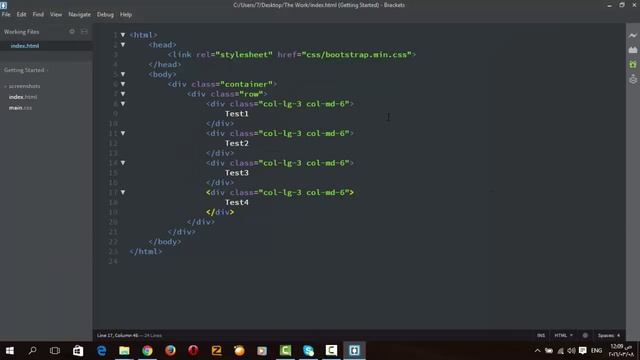This screenshot has height=360, width=640.
Task: Open the Edit menu
Action: 21,14
